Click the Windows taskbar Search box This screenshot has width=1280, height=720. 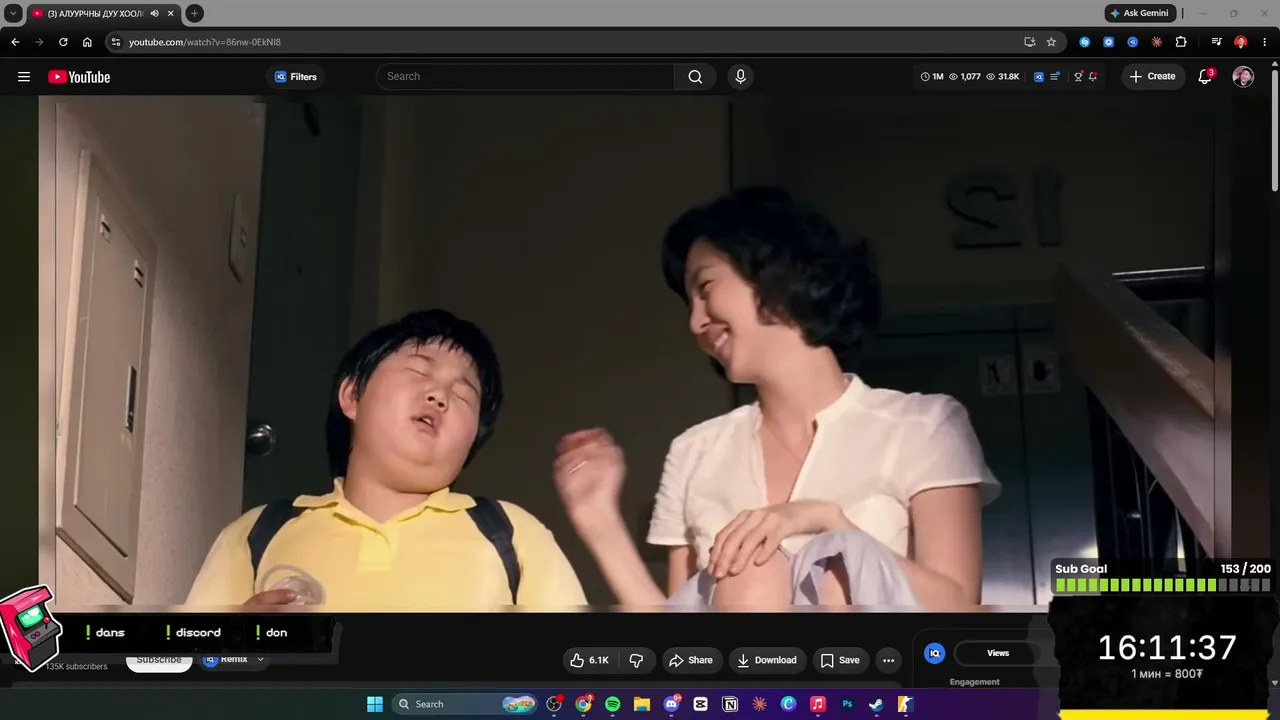(465, 704)
